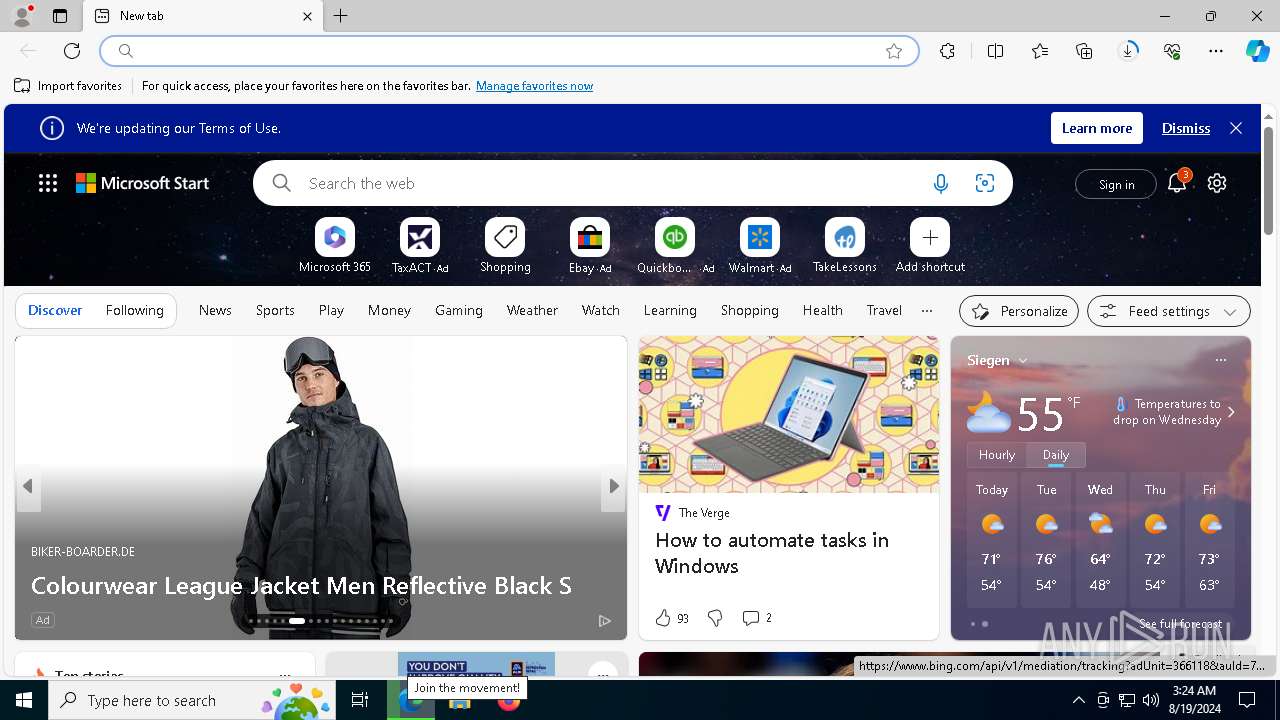The width and height of the screenshot is (1280, 720).
Task: Open Settings and more ellipsis menu
Action: [1216, 51]
